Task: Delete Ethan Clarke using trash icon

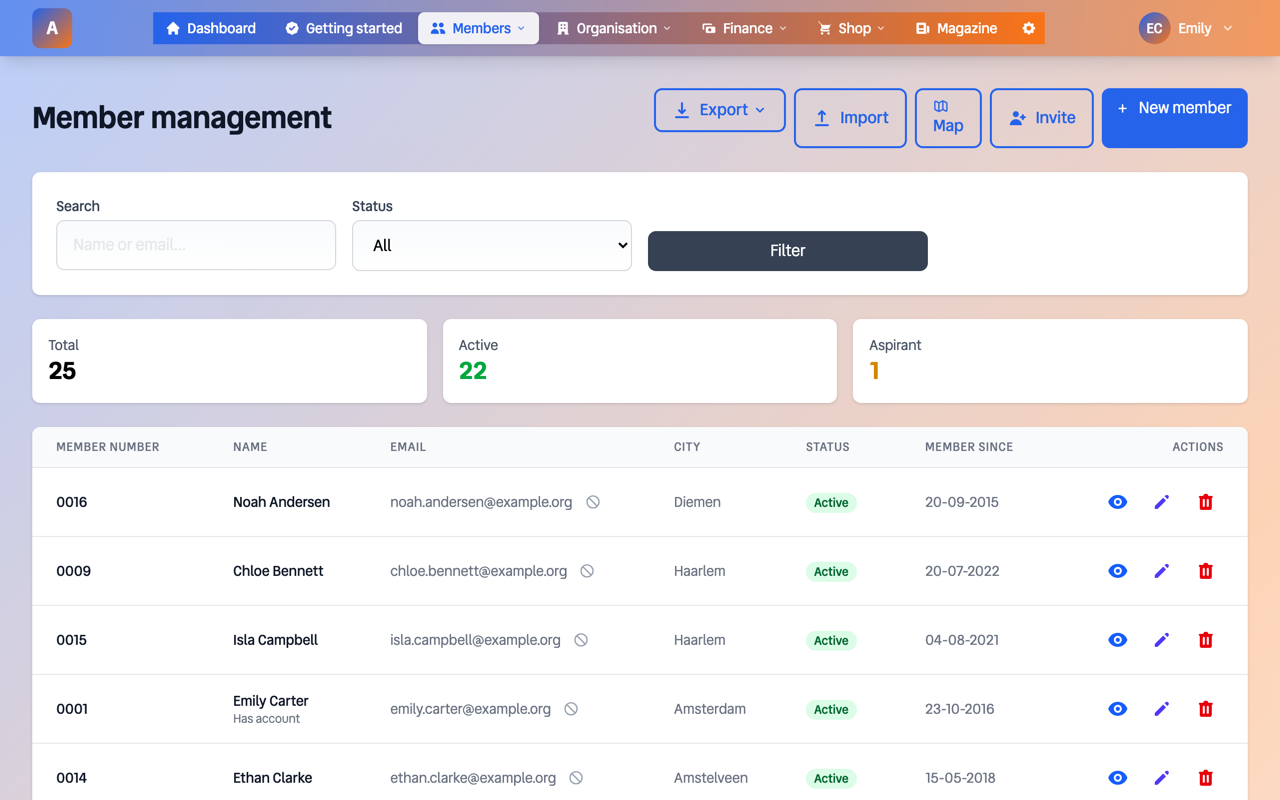Action: (1206, 778)
